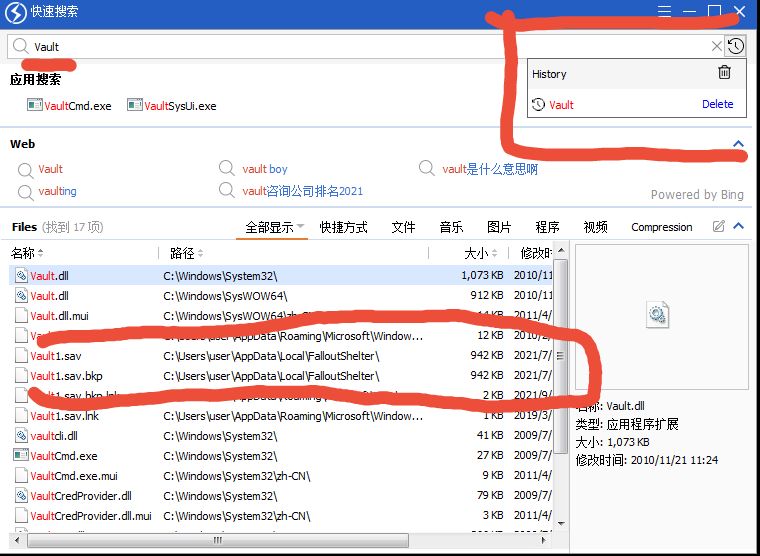760x556 pixels.
Task: Click the edit pencil icon beside Compression
Action: click(718, 226)
